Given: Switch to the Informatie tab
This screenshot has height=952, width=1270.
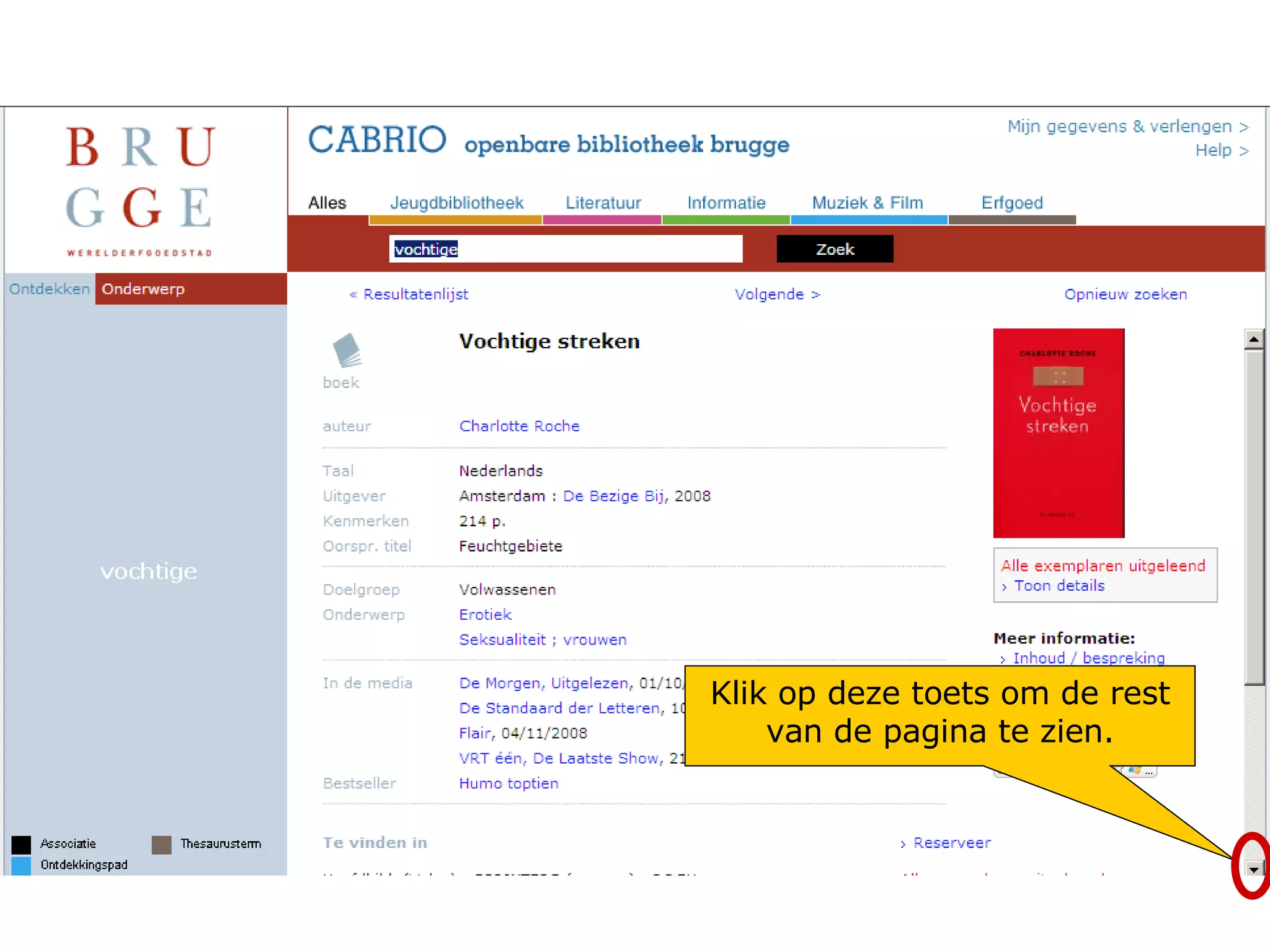Looking at the screenshot, I should 726,203.
